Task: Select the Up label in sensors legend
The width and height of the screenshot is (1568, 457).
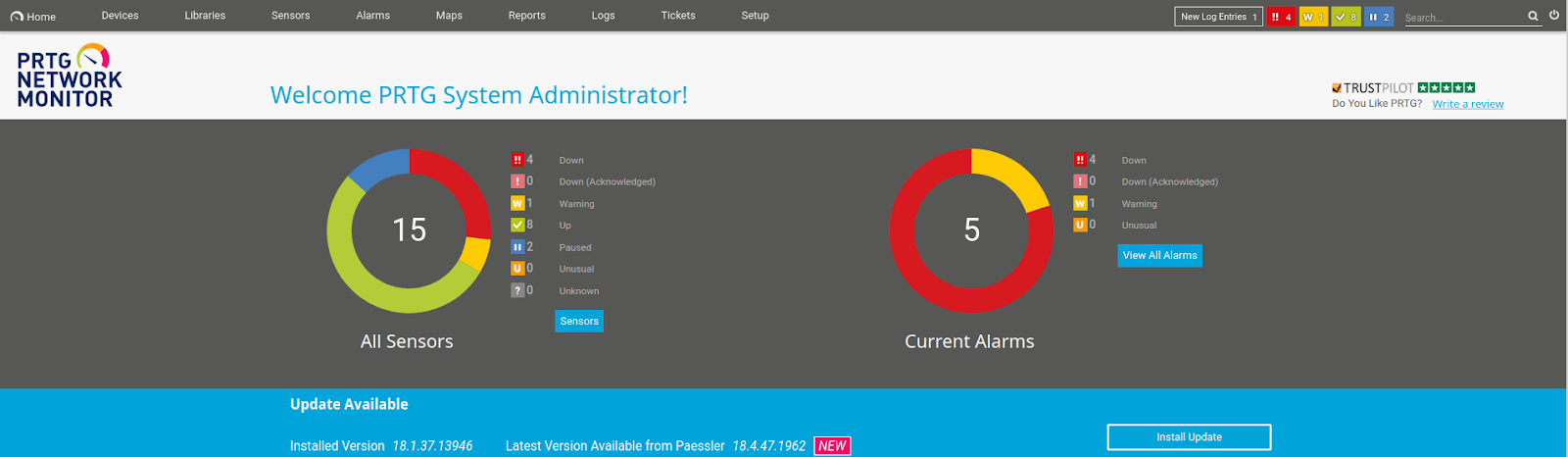Action: tap(564, 226)
